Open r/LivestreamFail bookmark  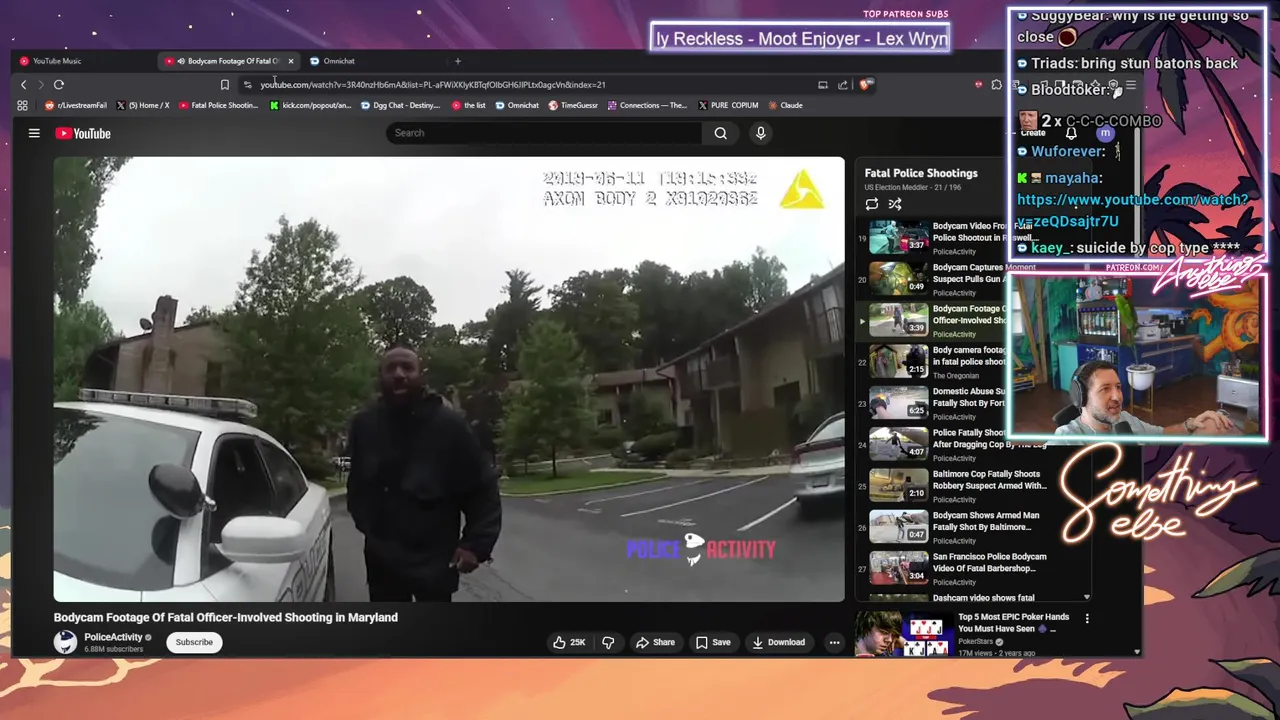point(76,105)
